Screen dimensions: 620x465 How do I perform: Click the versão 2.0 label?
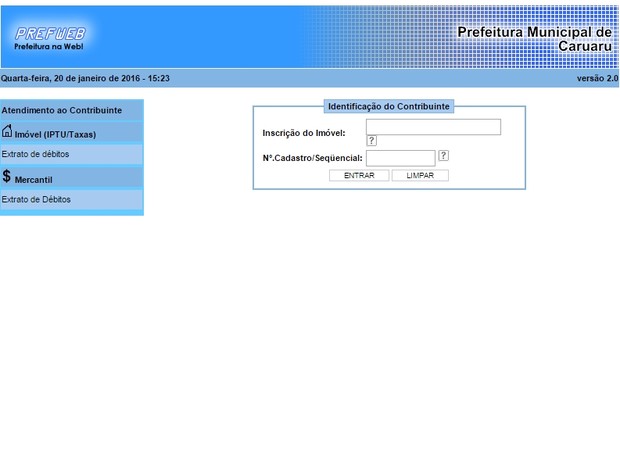tap(597, 78)
